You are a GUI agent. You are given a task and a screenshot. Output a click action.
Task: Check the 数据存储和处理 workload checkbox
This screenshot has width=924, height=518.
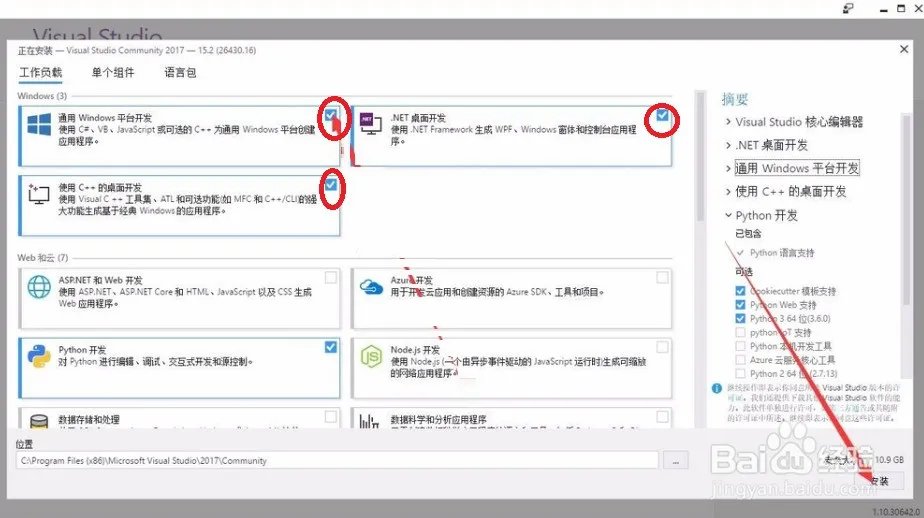(x=331, y=417)
